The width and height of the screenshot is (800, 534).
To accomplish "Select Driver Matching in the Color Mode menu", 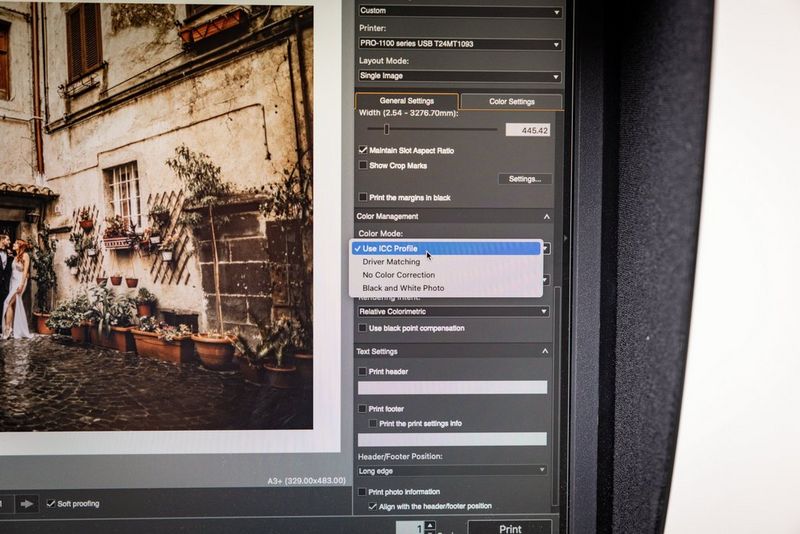I will pos(391,262).
